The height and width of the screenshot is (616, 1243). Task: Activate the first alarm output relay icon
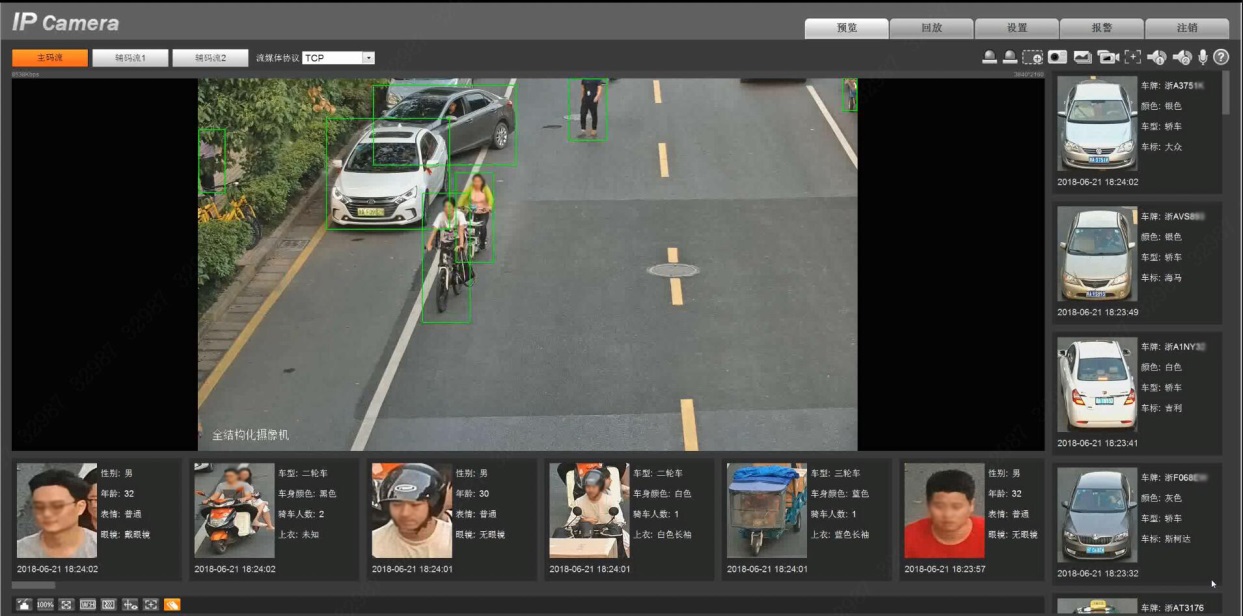point(989,58)
